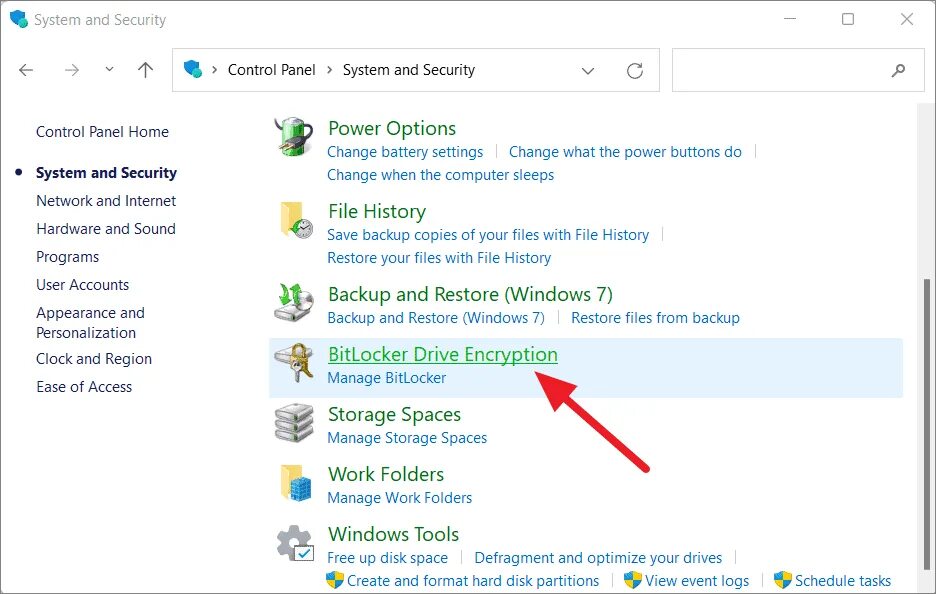
Task: Click in the Control Panel search box
Action: (x=798, y=70)
